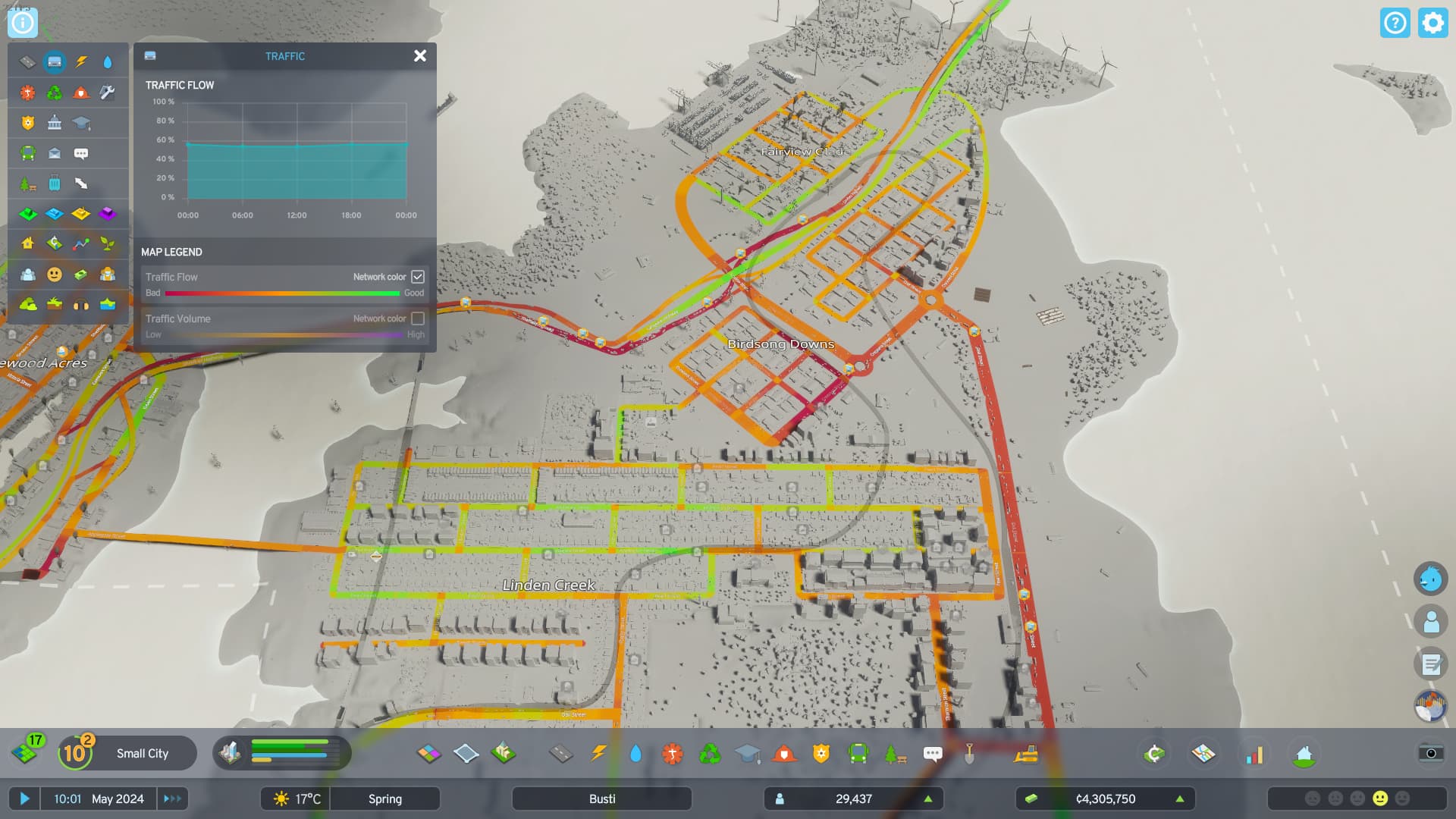Screen dimensions: 1456x819
Task: Open the Areas tool in bottom toolbar
Action: [x=466, y=754]
